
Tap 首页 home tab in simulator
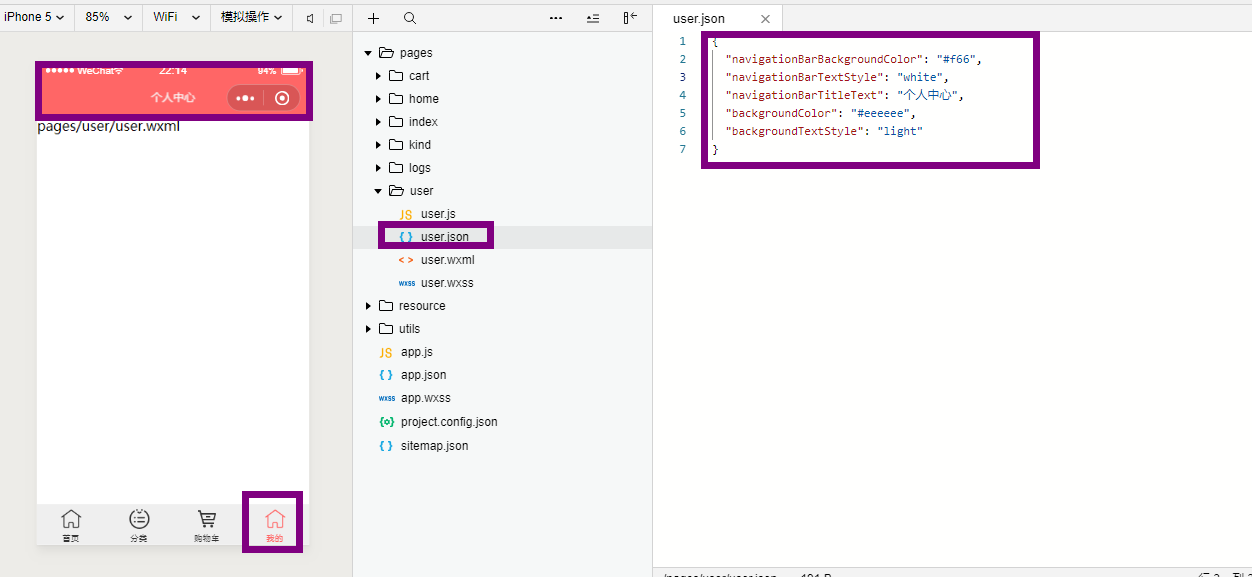tap(71, 525)
